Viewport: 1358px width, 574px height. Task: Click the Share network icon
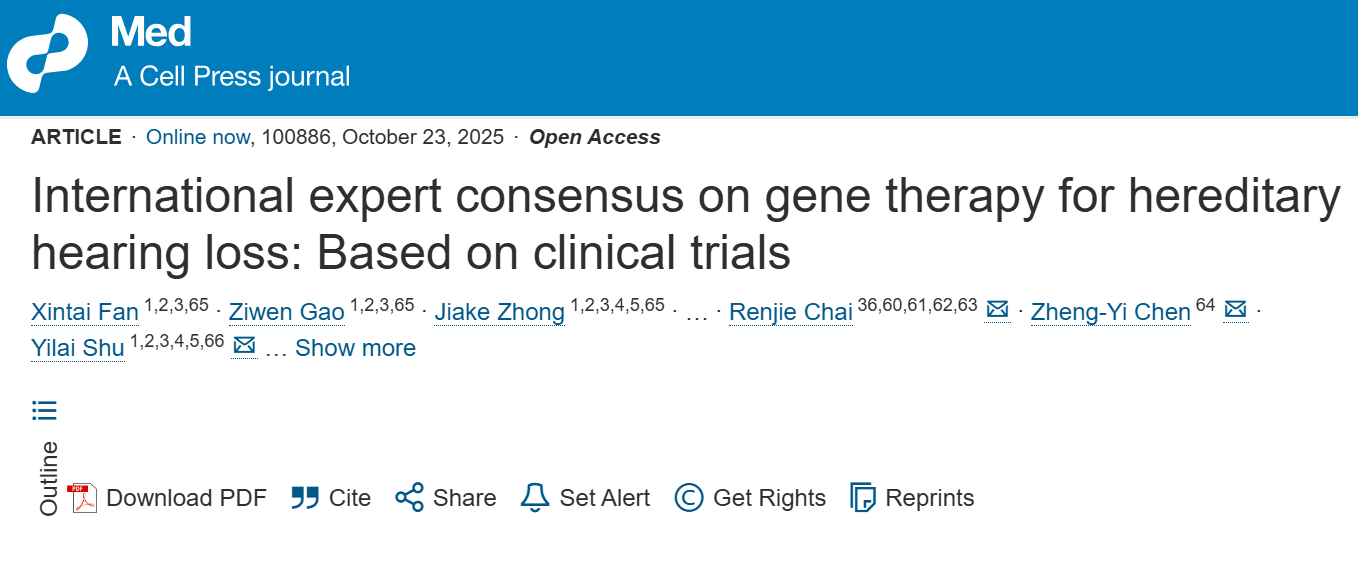409,498
